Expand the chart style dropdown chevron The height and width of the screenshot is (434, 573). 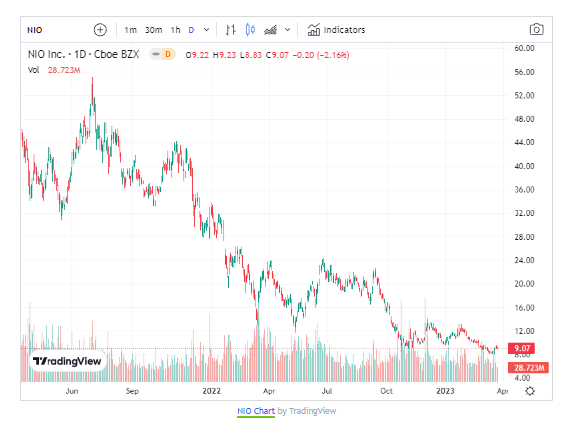tap(288, 30)
